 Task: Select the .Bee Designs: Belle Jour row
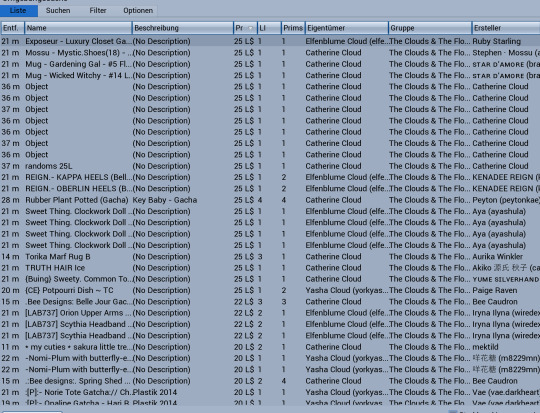pyautogui.click(x=270, y=302)
